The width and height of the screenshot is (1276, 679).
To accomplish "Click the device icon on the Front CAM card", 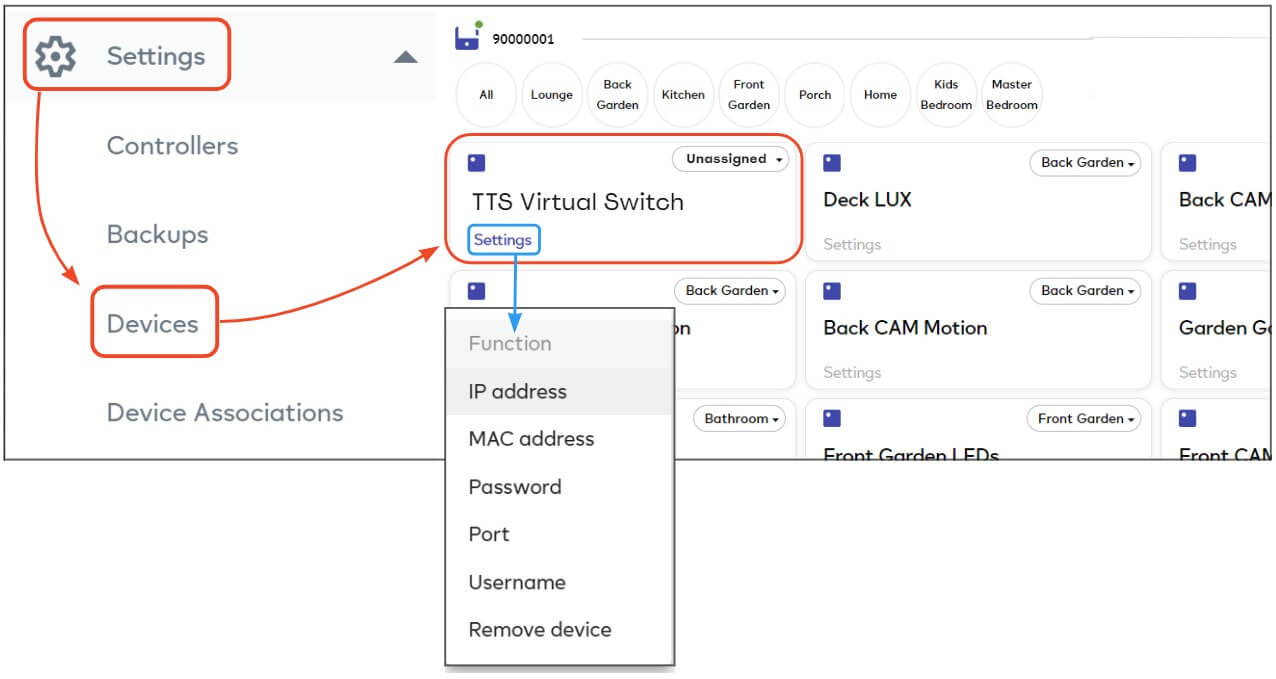I will 1186,418.
